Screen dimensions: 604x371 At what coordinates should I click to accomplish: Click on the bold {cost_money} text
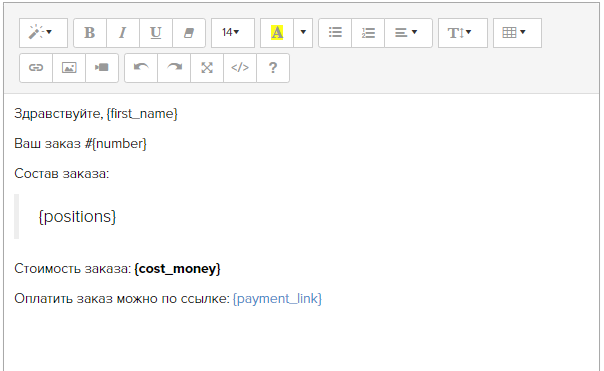coord(178,269)
